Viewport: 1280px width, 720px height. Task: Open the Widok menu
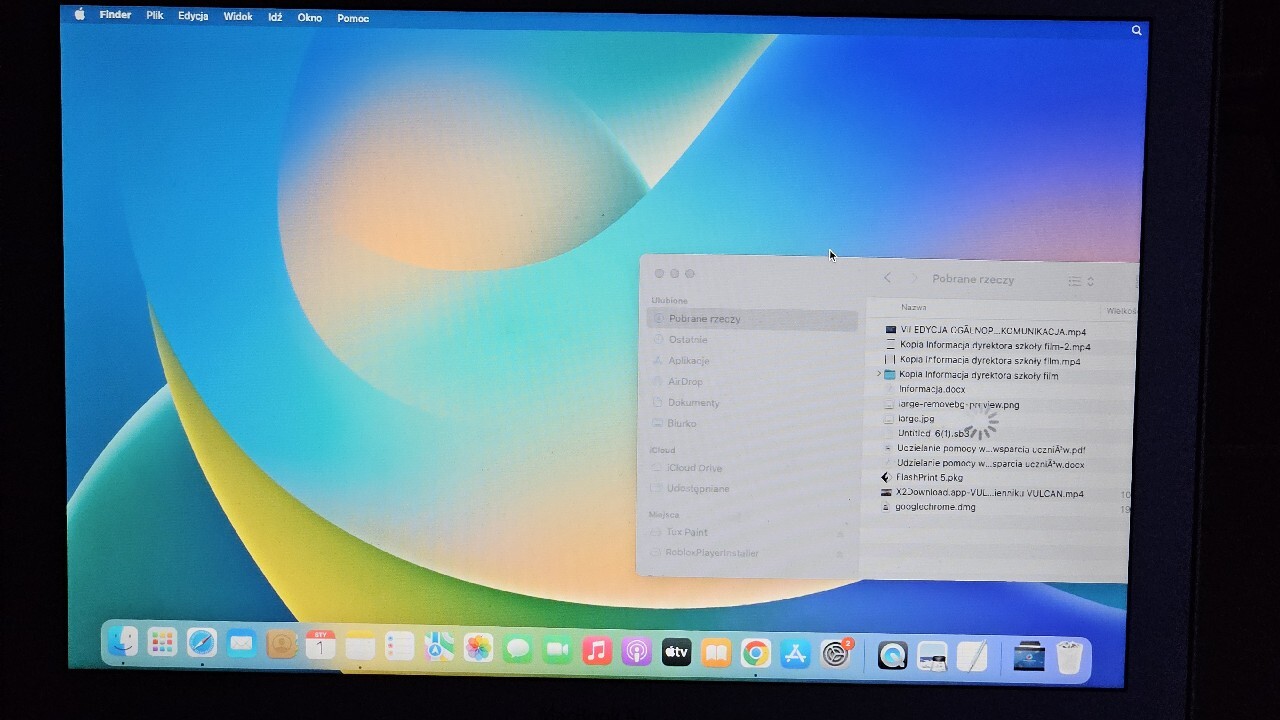(238, 17)
